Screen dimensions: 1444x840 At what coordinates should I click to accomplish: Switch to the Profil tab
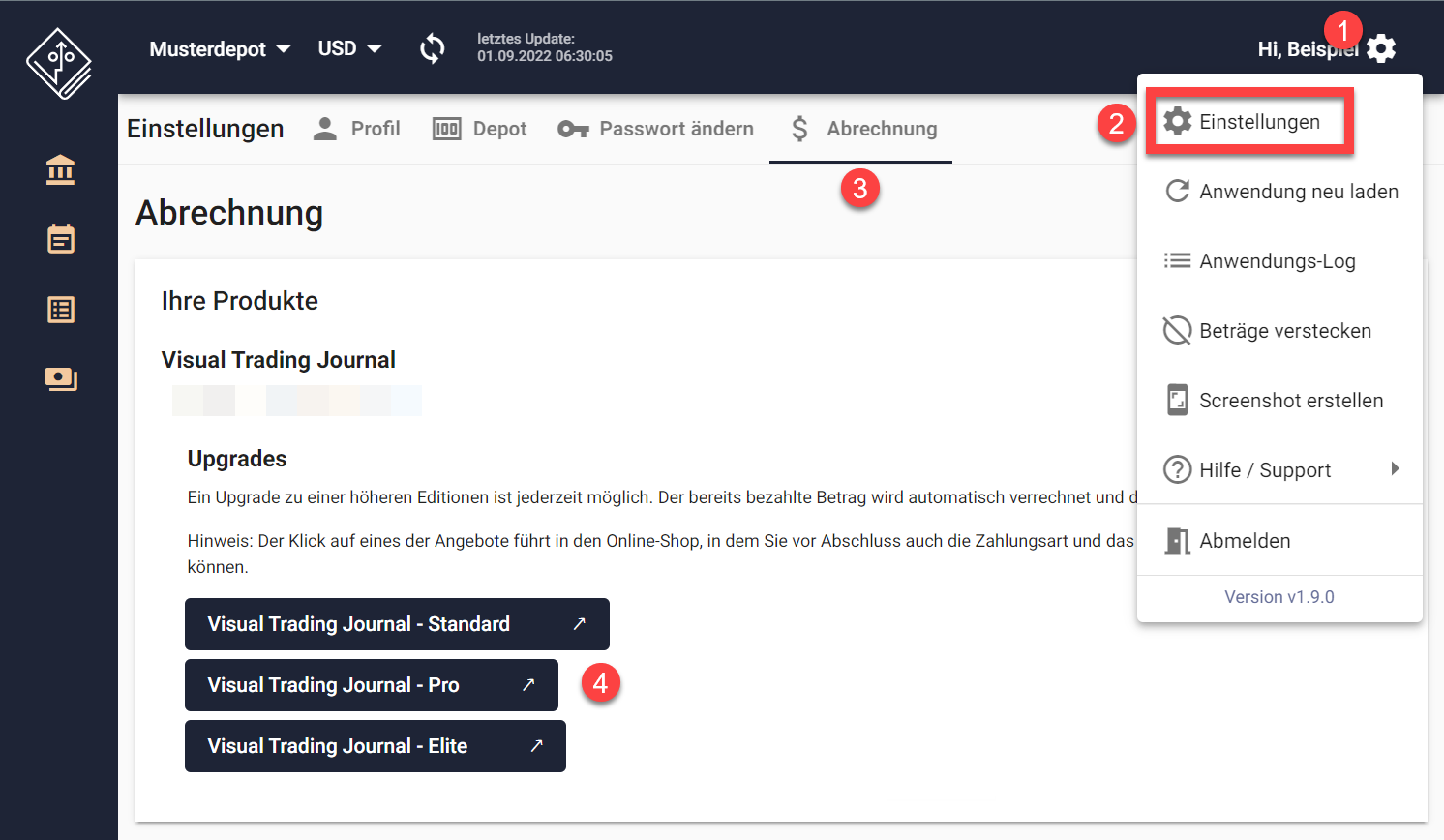click(356, 129)
